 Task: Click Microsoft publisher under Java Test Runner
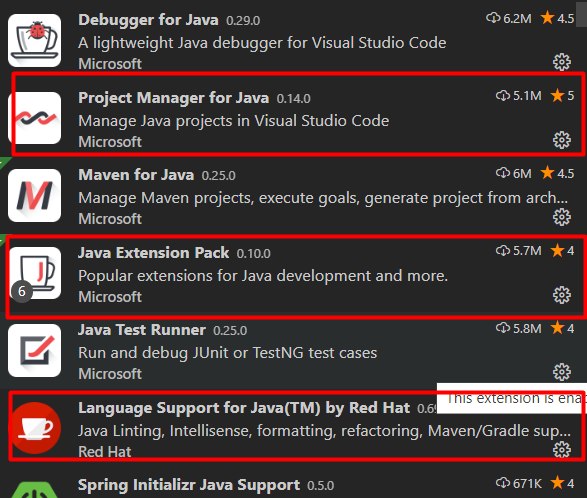110,374
